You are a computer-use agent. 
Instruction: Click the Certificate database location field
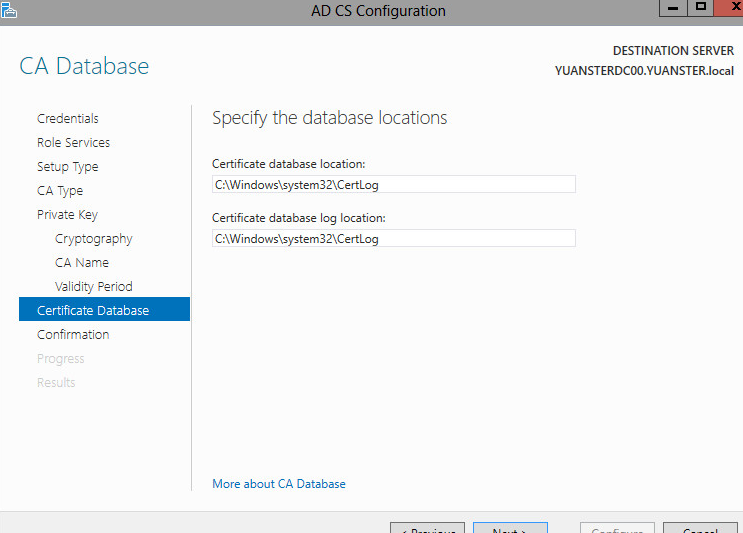click(394, 184)
